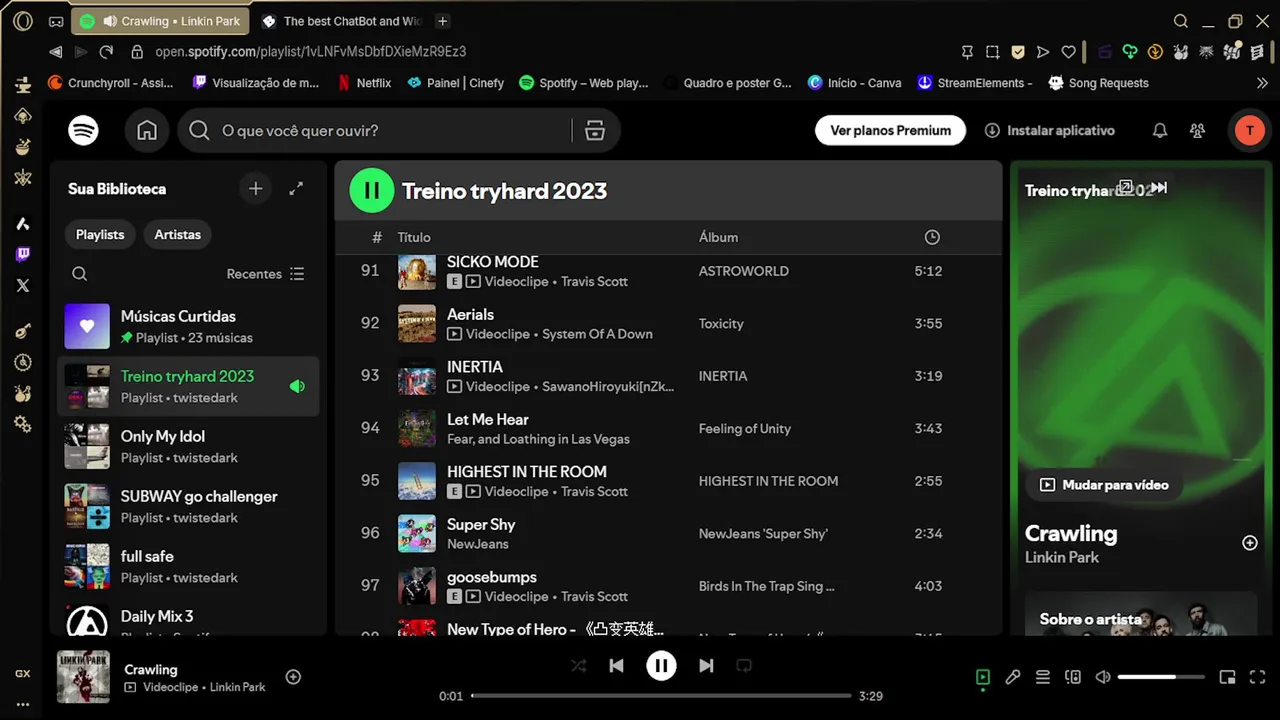
Task: Switch to The best ChatBot browser tab
Action: [x=341, y=21]
